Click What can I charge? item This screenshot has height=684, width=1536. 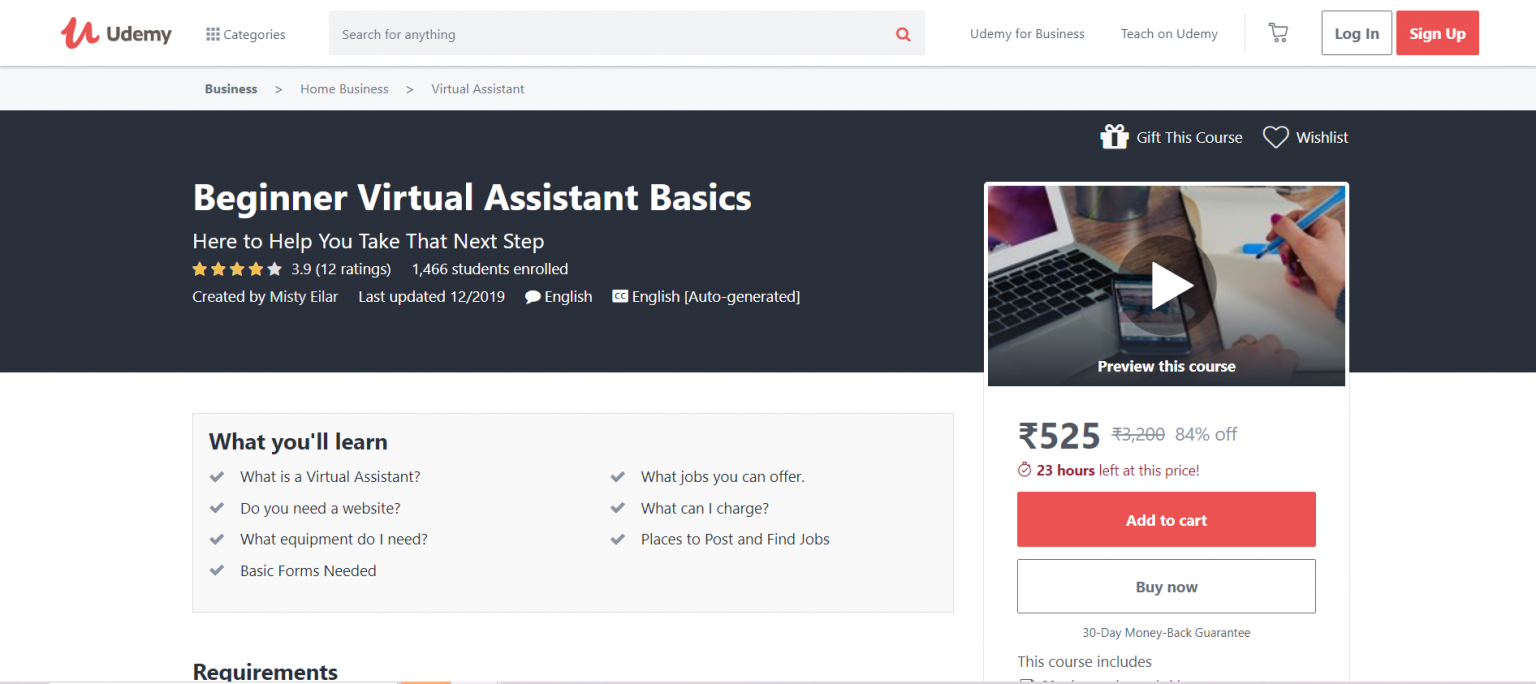(705, 508)
